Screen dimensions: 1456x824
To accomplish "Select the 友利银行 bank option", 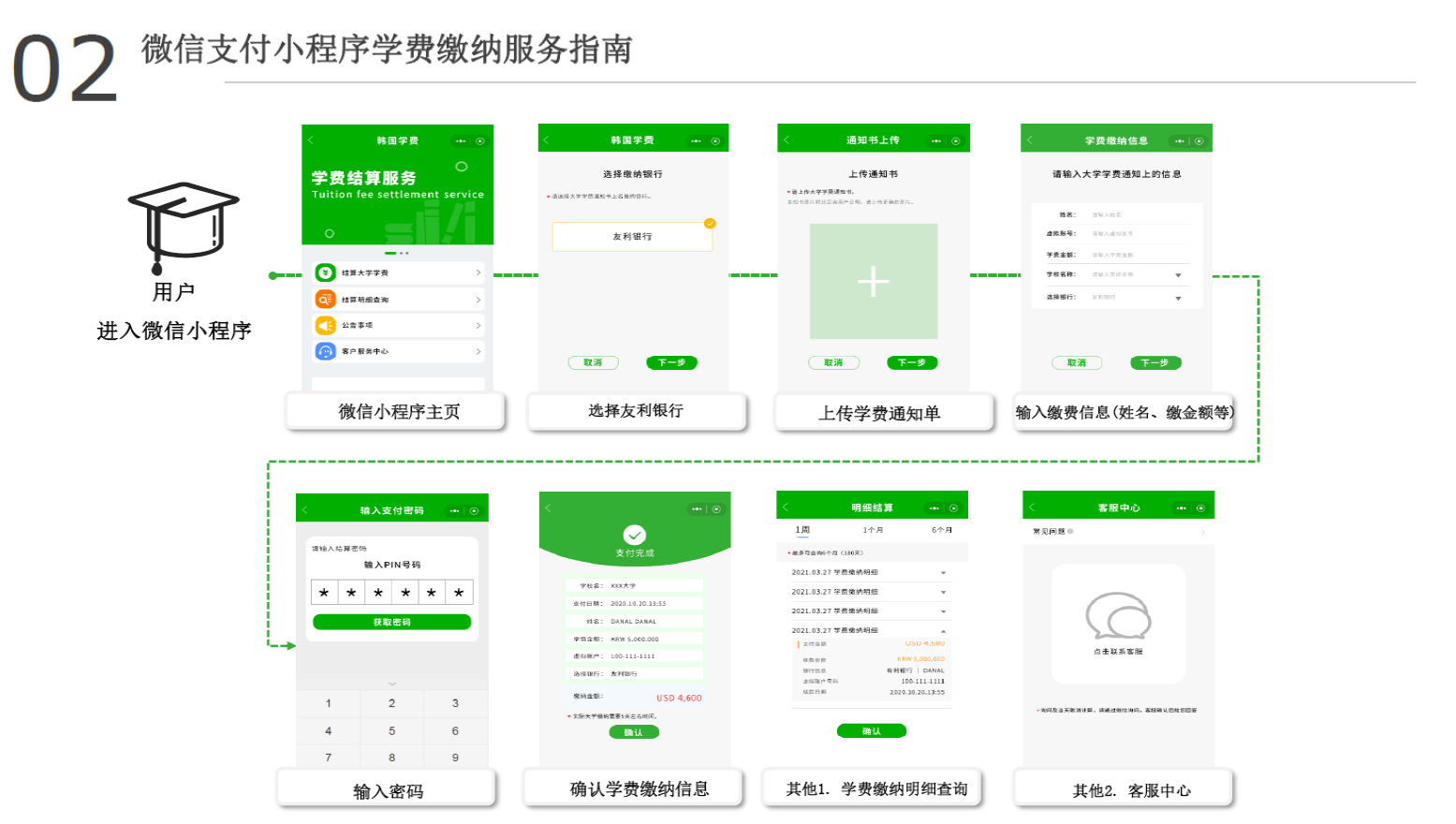I will [x=632, y=237].
